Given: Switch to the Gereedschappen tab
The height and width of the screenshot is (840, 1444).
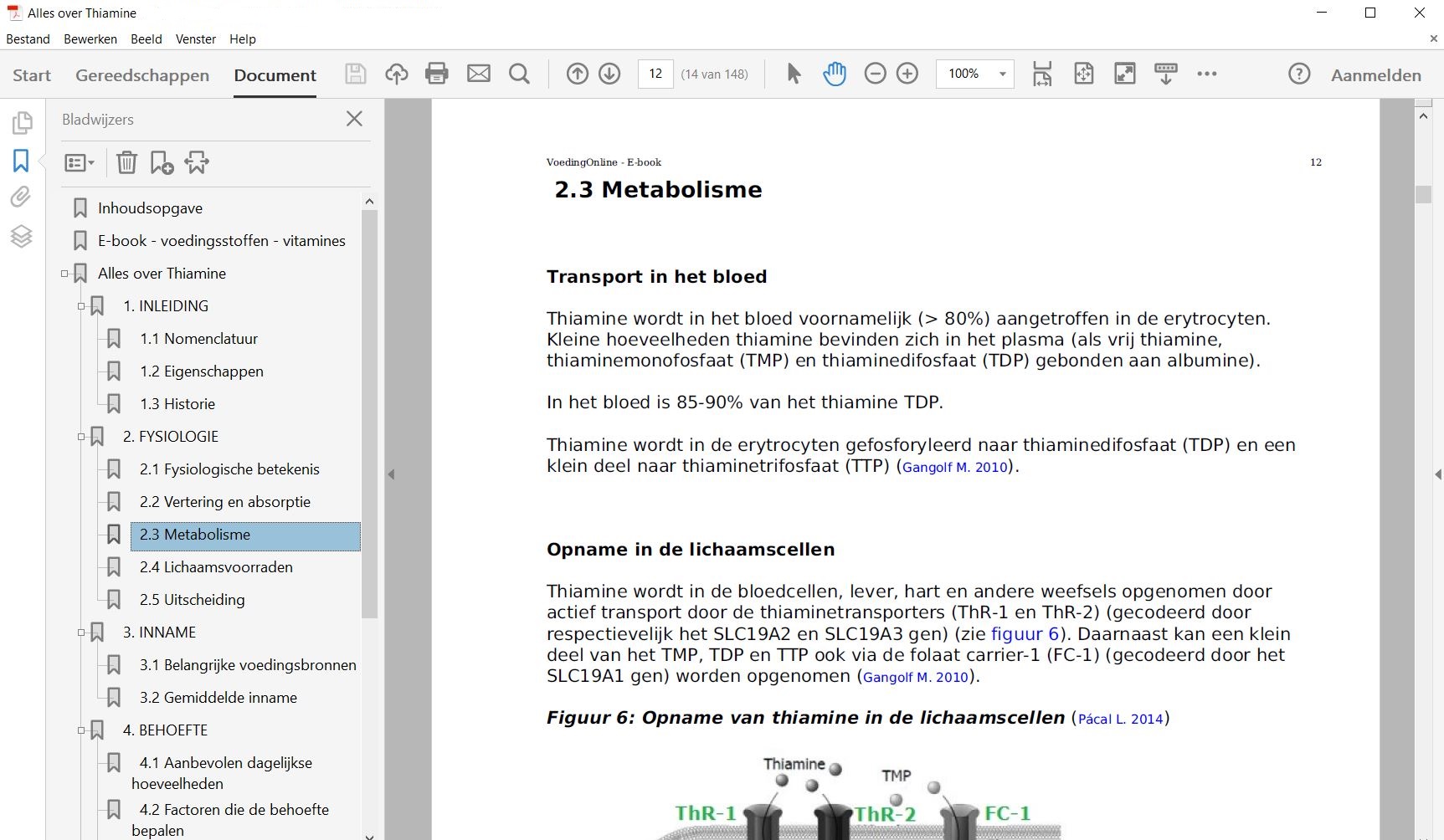Looking at the screenshot, I should tap(142, 75).
